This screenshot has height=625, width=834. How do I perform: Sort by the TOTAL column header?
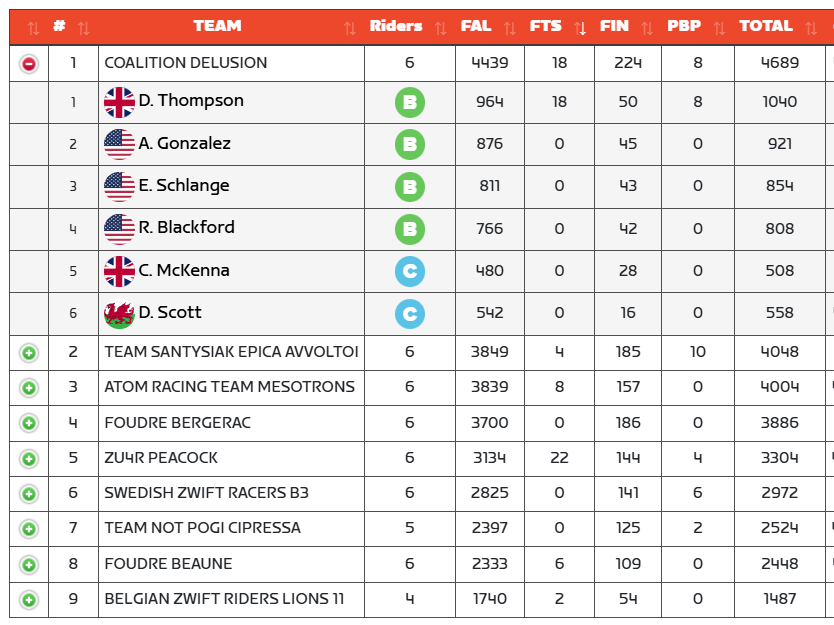point(765,27)
